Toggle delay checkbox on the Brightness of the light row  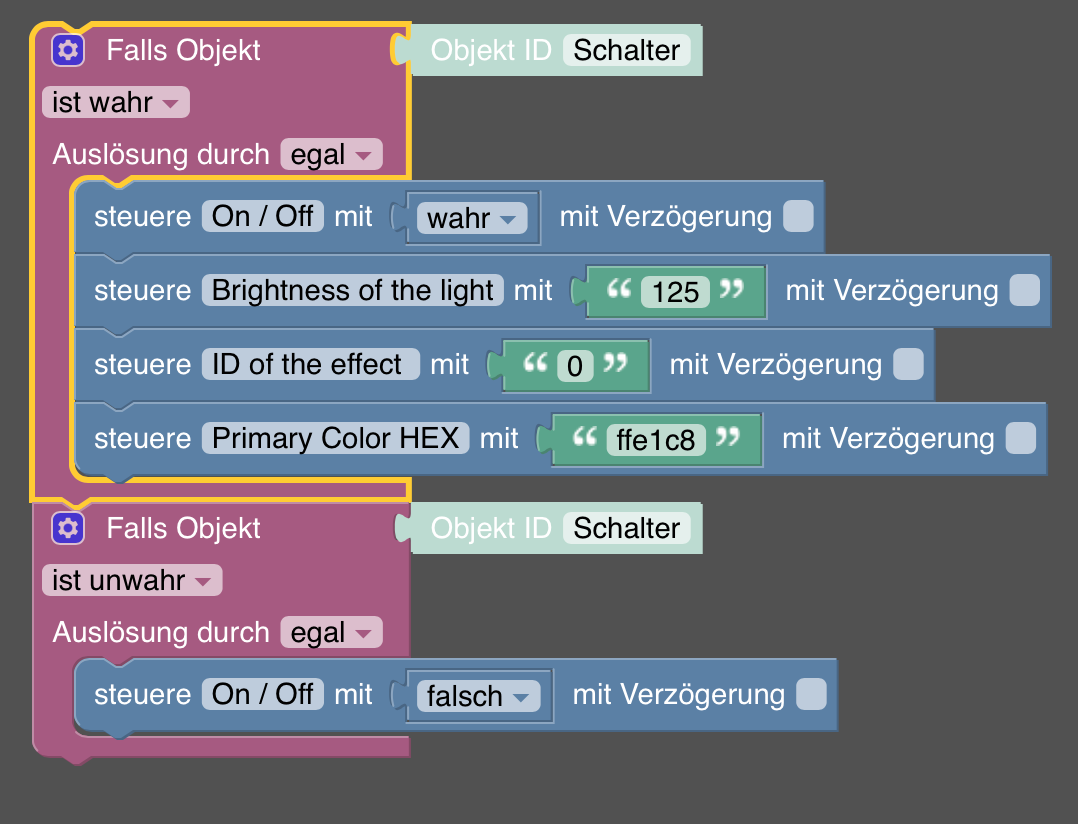point(1024,290)
